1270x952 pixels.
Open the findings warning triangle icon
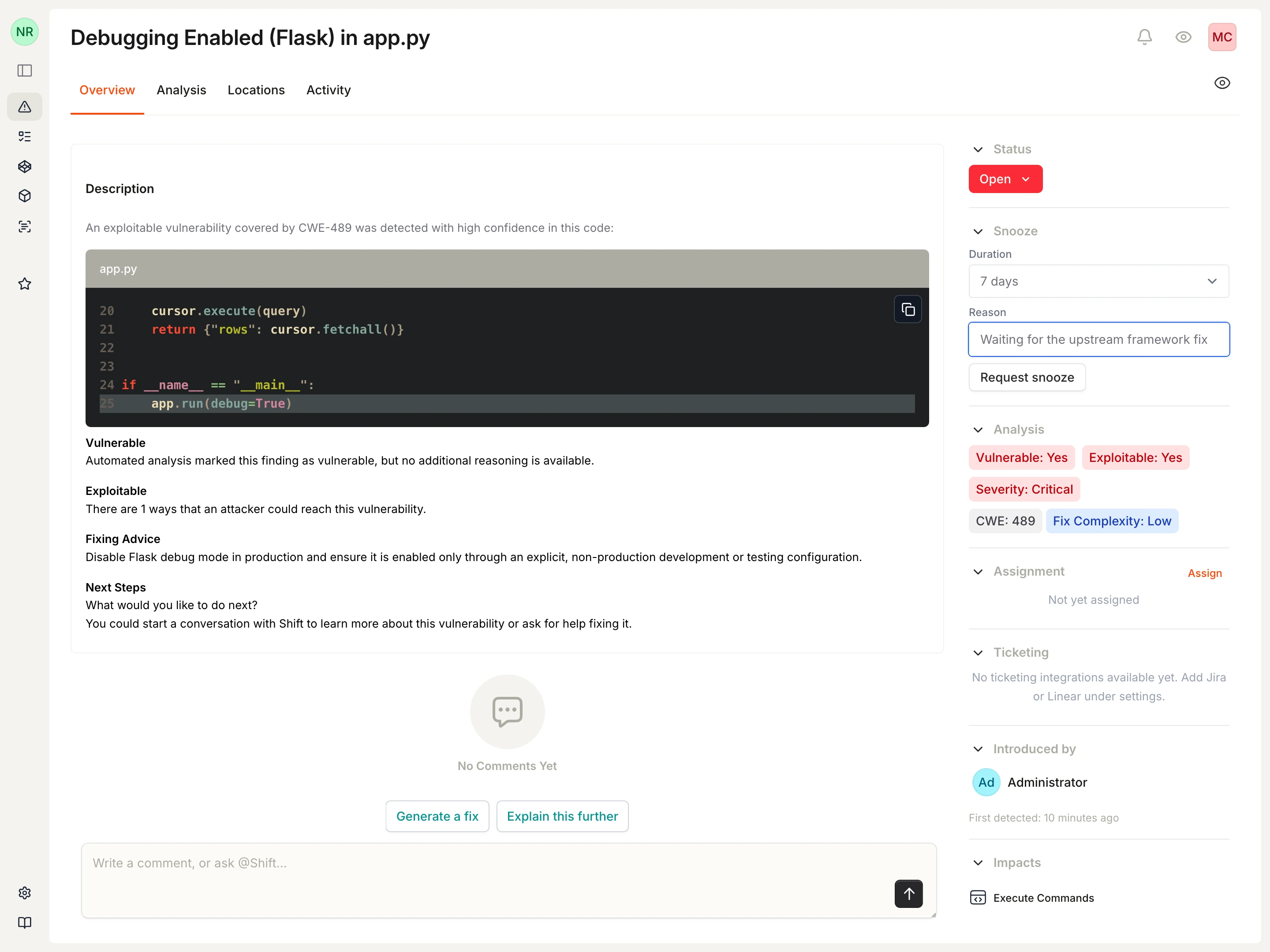click(x=25, y=107)
